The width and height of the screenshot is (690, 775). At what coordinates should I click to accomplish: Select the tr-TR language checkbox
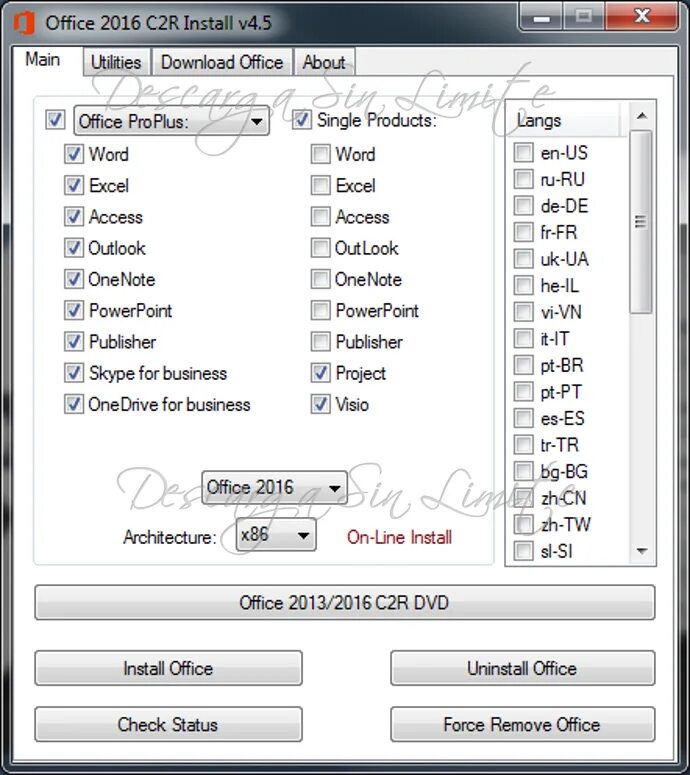523,445
